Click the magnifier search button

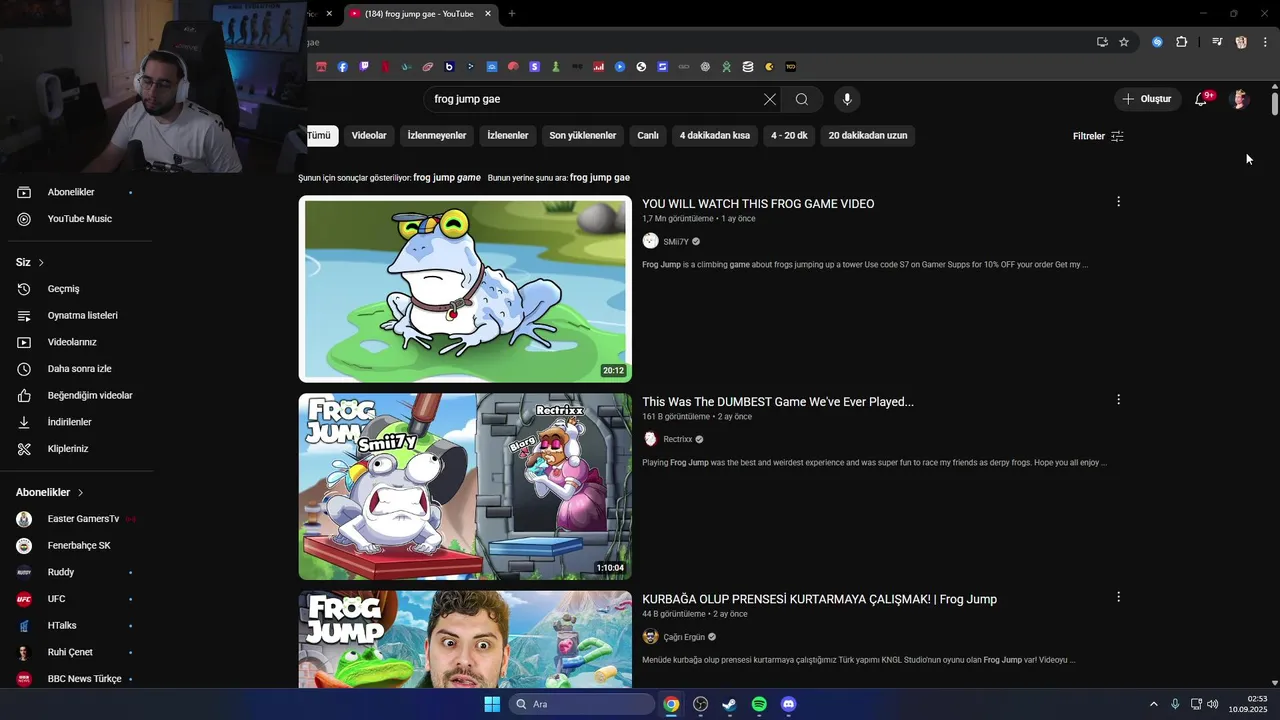point(802,99)
